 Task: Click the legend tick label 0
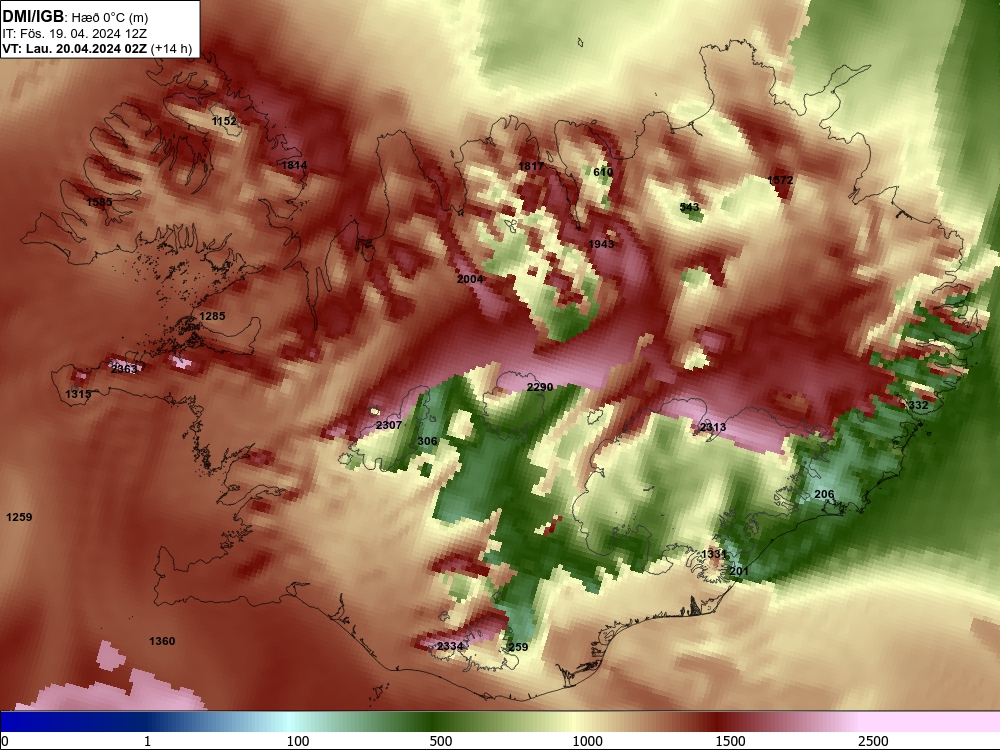click(x=5, y=741)
